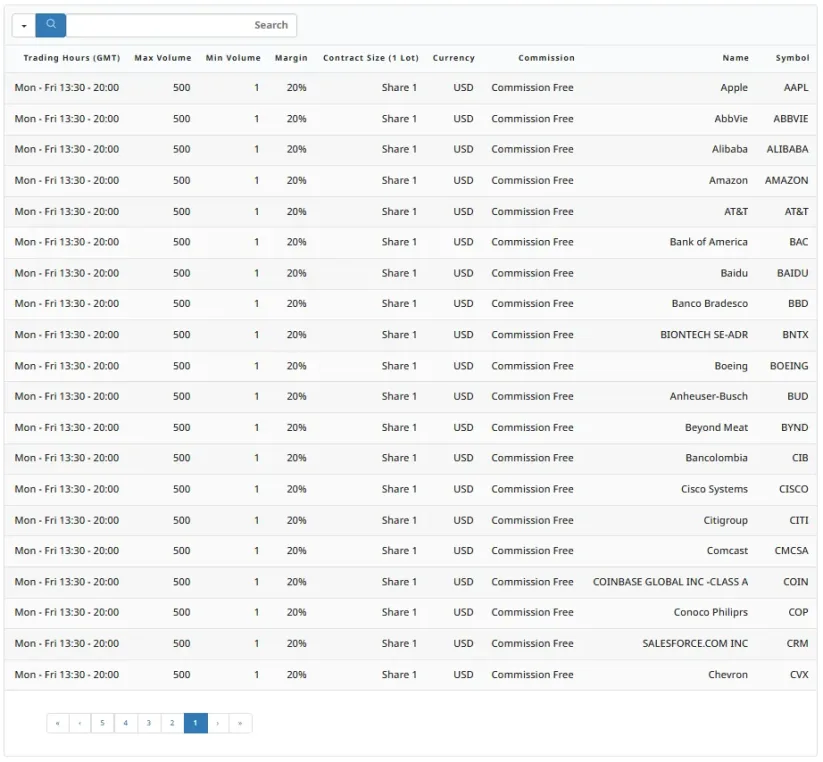Sort by Margin column header
The image size is (823, 762).
tap(291, 58)
